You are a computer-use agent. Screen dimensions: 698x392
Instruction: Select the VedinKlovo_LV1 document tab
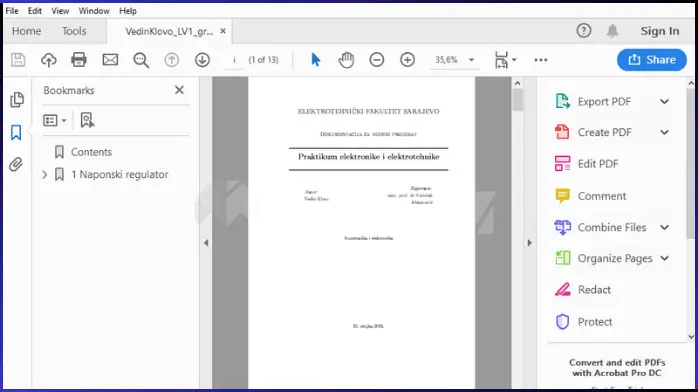[x=169, y=32]
